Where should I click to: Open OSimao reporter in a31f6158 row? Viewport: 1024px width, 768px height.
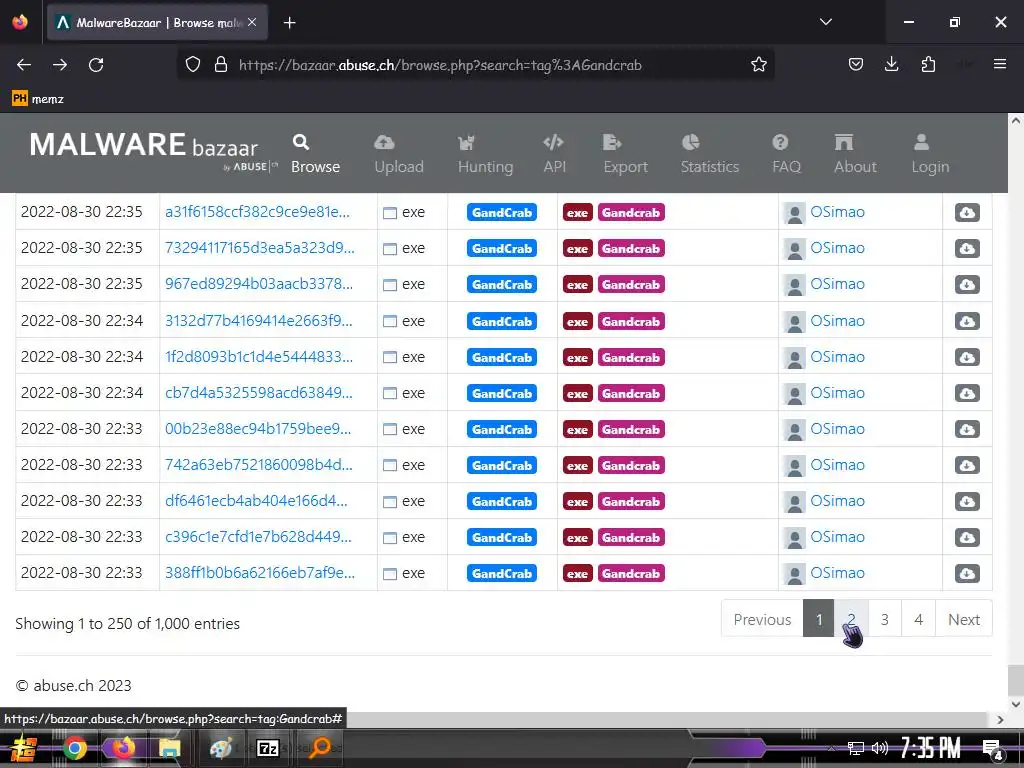tap(837, 212)
